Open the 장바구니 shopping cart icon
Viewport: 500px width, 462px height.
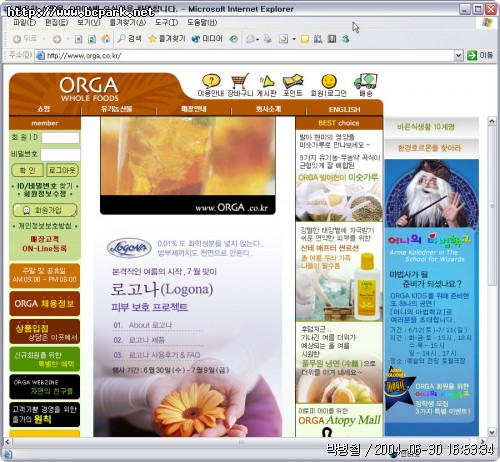[240, 86]
